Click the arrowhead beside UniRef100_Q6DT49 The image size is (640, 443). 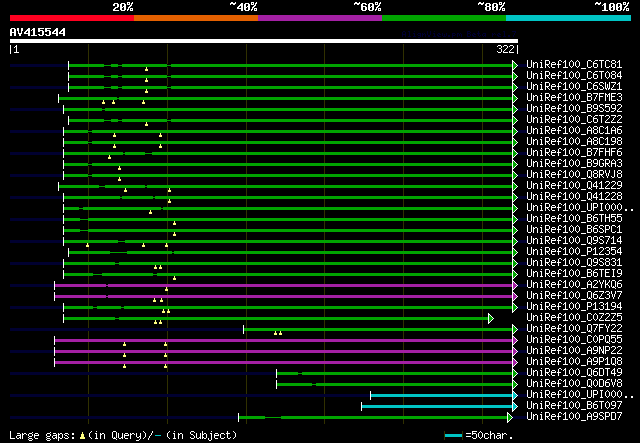pos(515,373)
